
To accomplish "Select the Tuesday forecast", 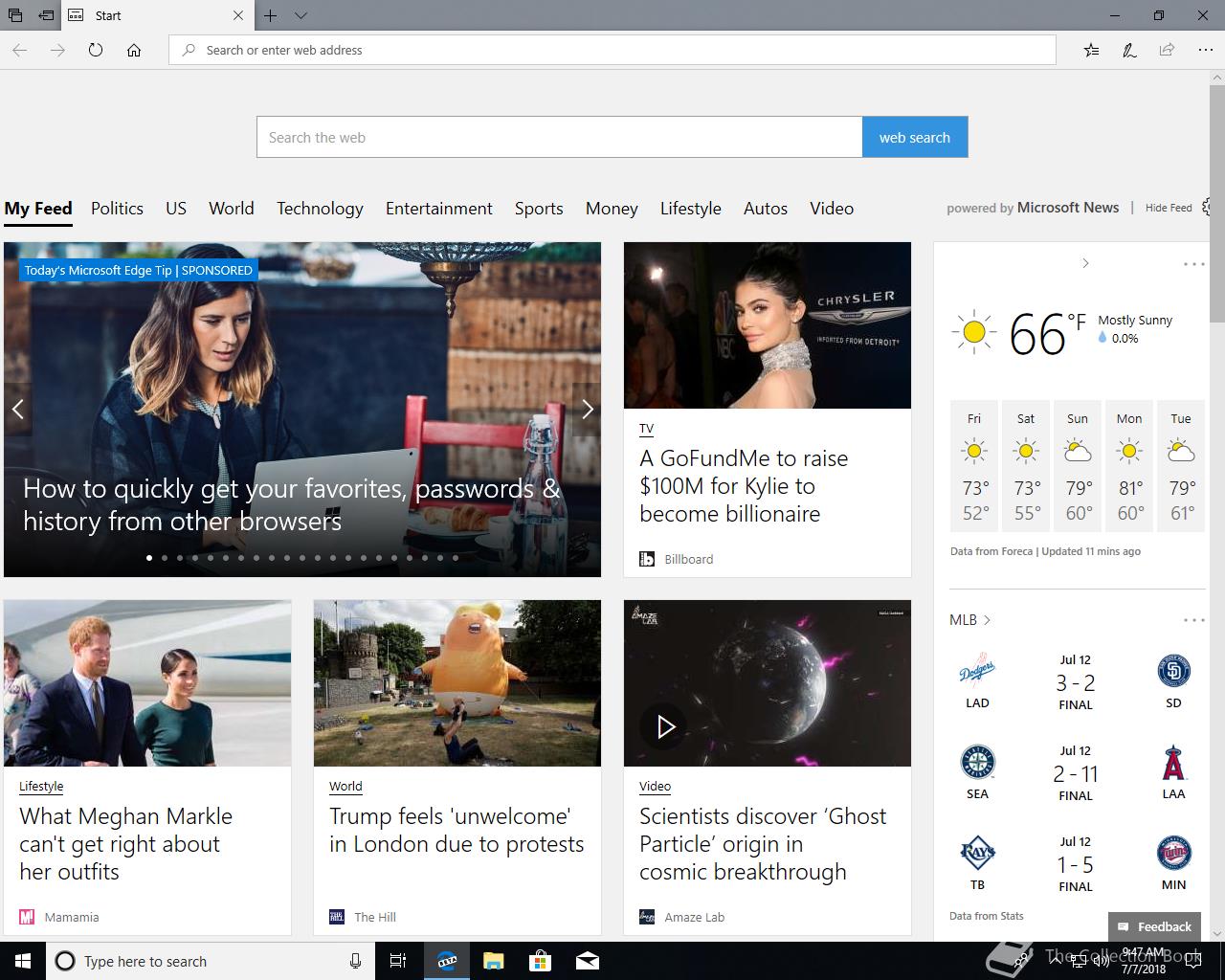I will pos(1181,466).
